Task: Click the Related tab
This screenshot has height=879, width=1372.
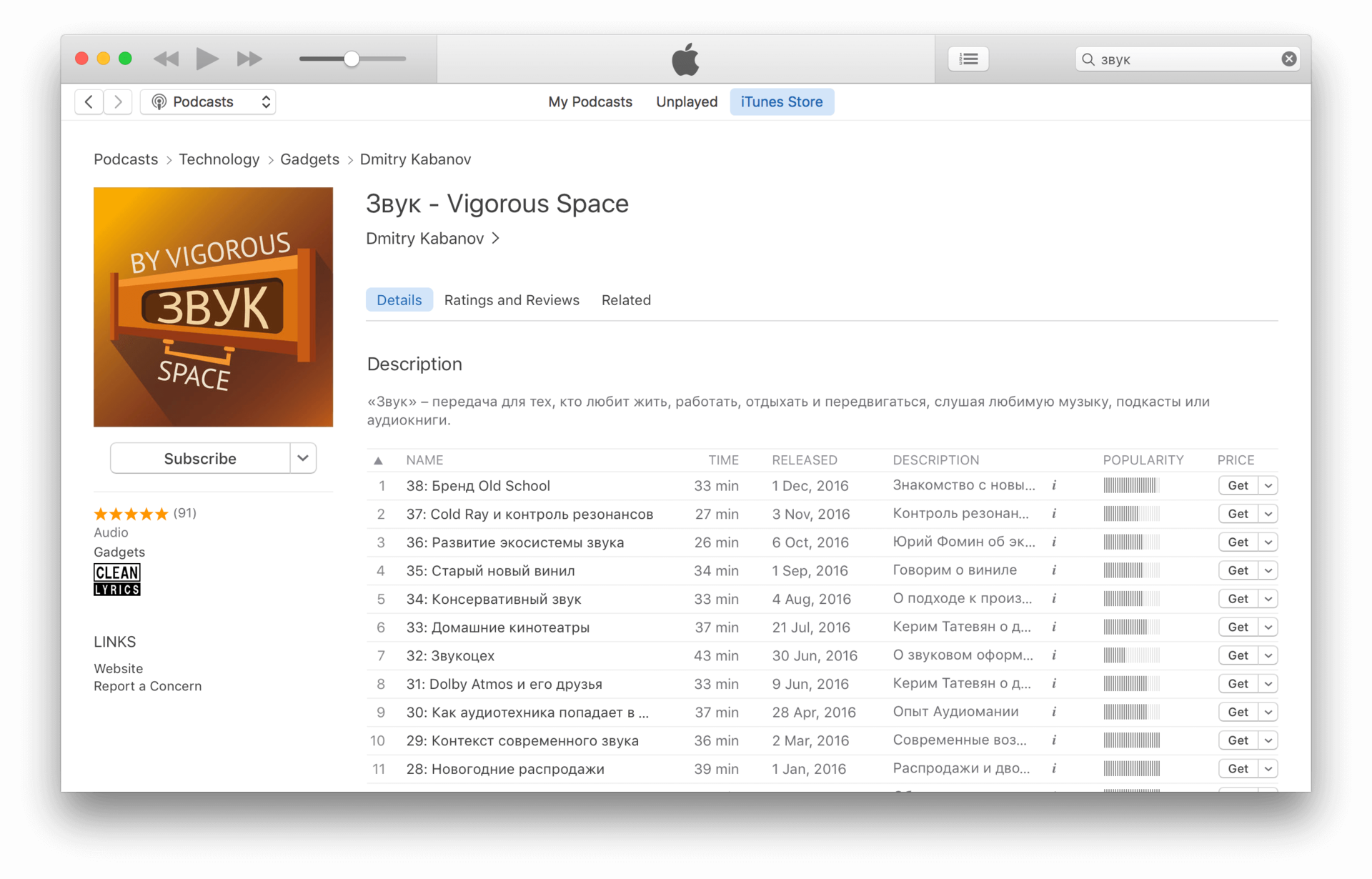Action: click(x=625, y=299)
